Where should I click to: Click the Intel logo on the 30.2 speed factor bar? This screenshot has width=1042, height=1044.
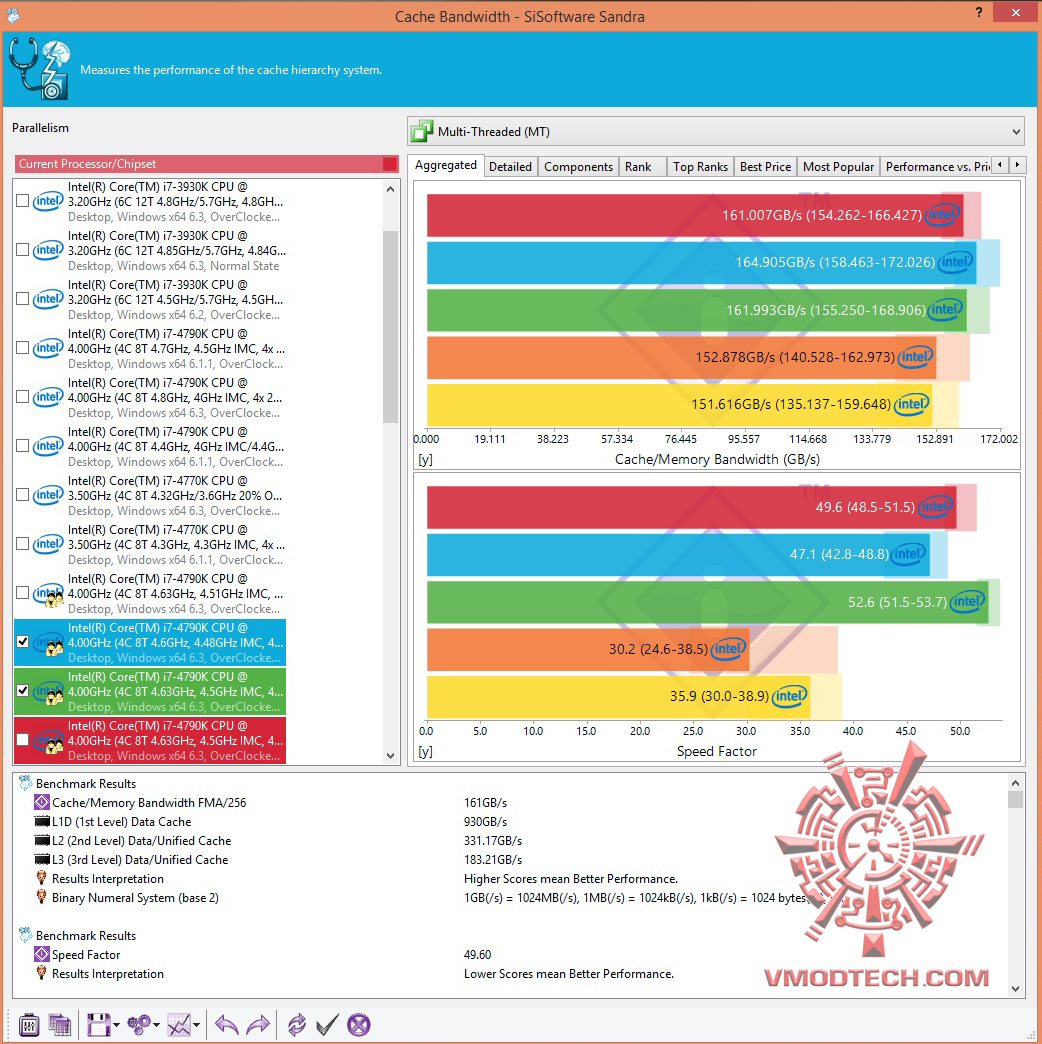coord(728,649)
